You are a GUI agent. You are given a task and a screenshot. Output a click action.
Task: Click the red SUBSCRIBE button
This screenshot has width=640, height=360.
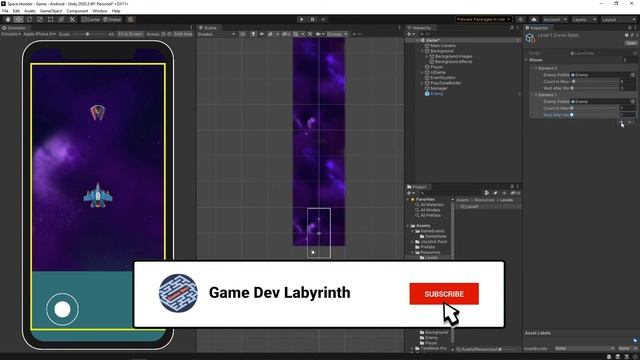coord(444,294)
